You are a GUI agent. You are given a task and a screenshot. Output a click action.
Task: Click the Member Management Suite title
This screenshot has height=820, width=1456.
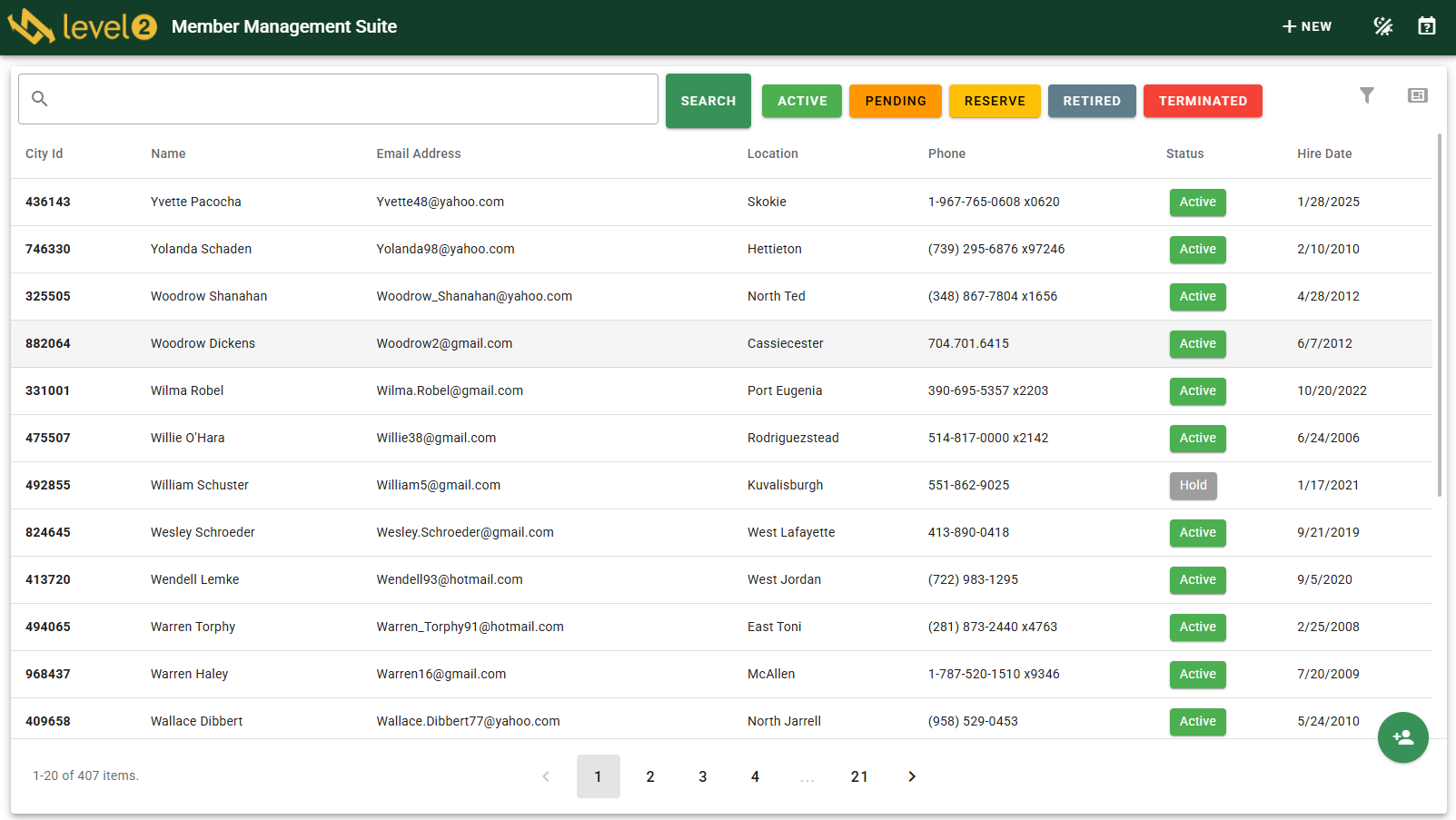[x=284, y=26]
